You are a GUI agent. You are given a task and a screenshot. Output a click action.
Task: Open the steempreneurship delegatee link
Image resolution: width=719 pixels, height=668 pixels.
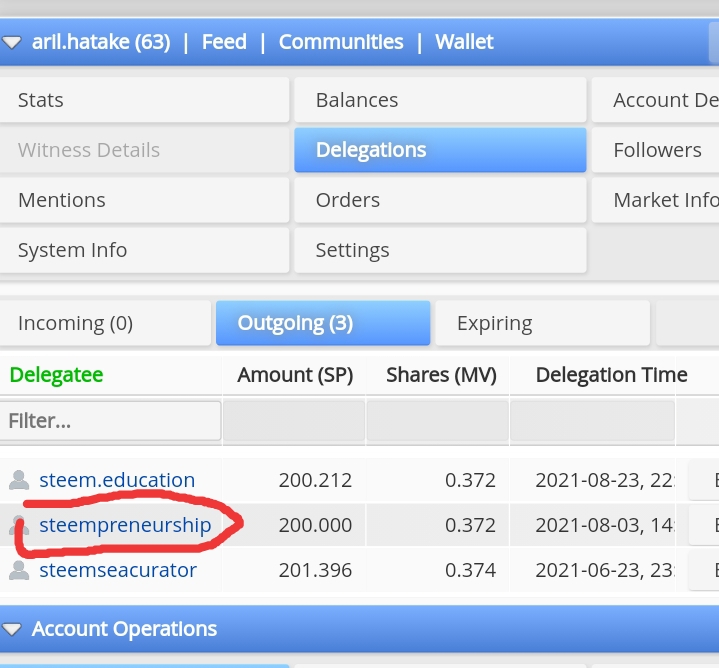coord(125,525)
